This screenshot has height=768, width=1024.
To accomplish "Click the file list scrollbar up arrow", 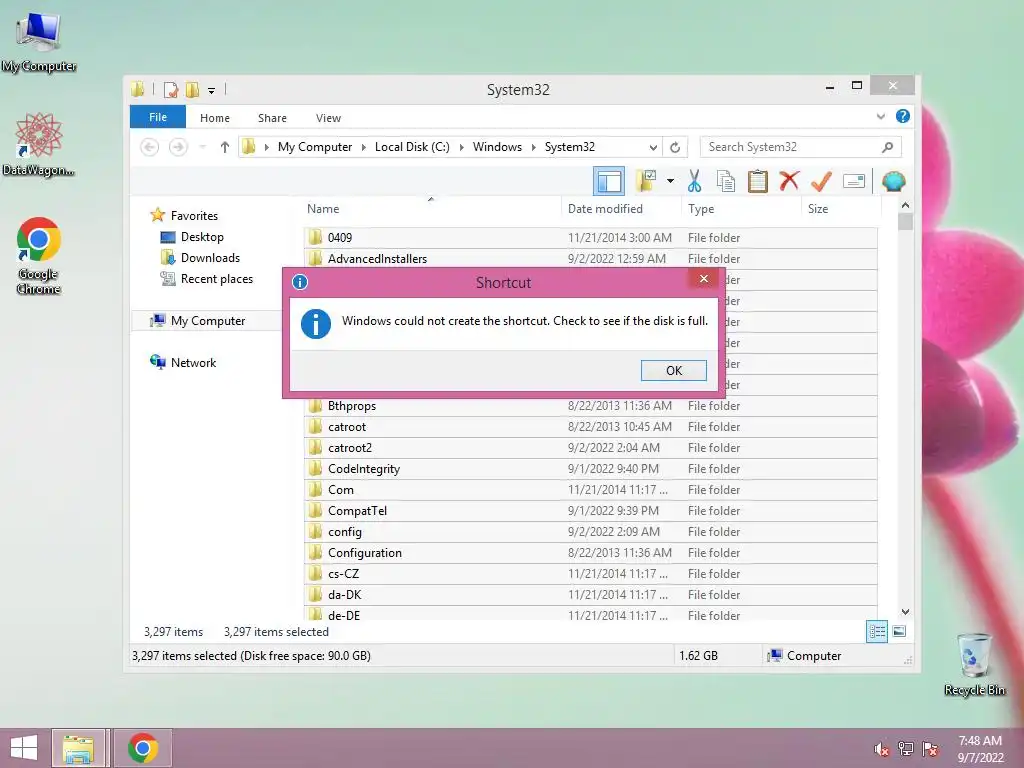I will [x=905, y=205].
